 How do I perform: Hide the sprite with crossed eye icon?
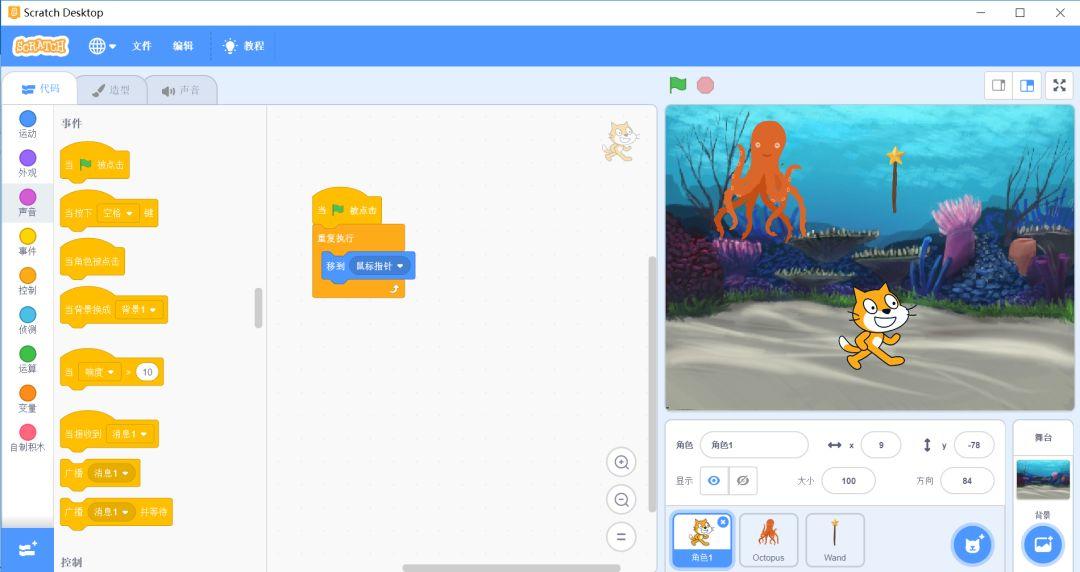742,480
